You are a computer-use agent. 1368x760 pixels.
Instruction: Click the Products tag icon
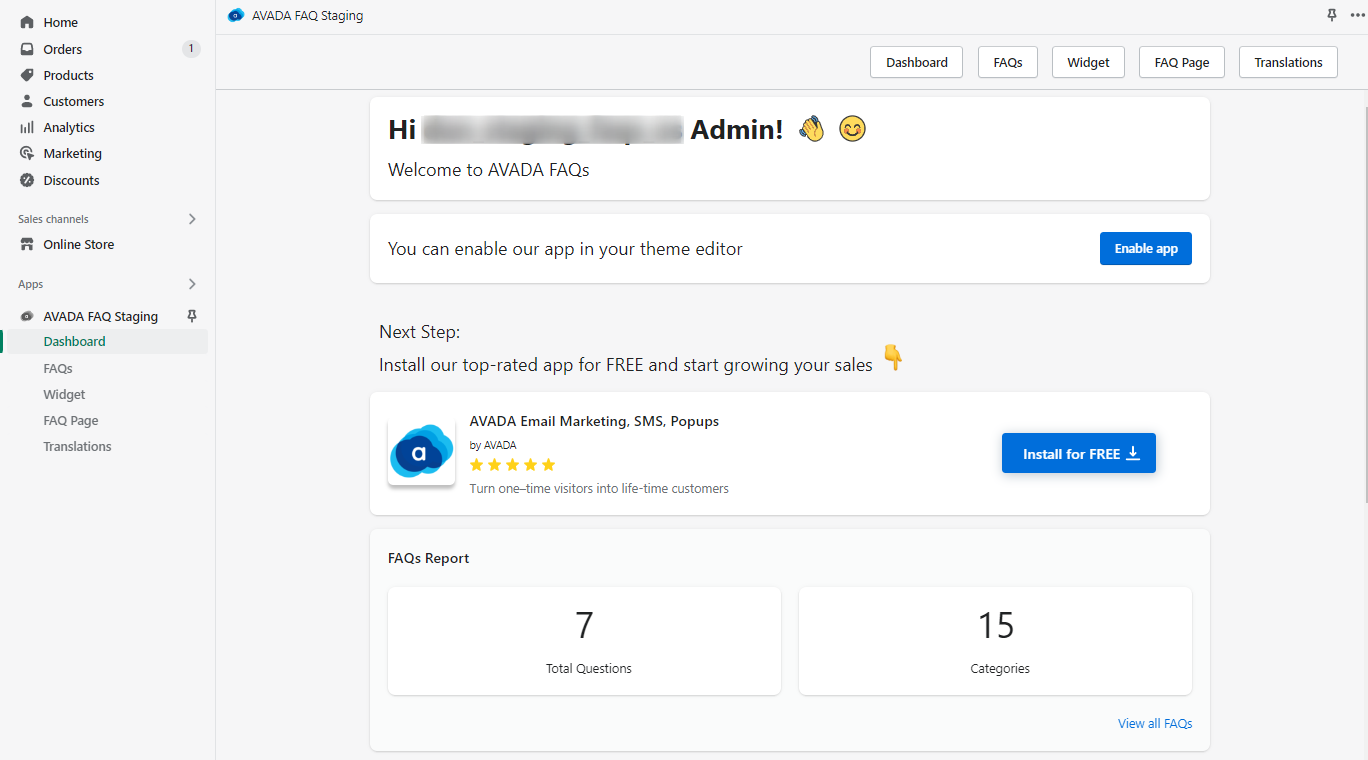(x=27, y=75)
